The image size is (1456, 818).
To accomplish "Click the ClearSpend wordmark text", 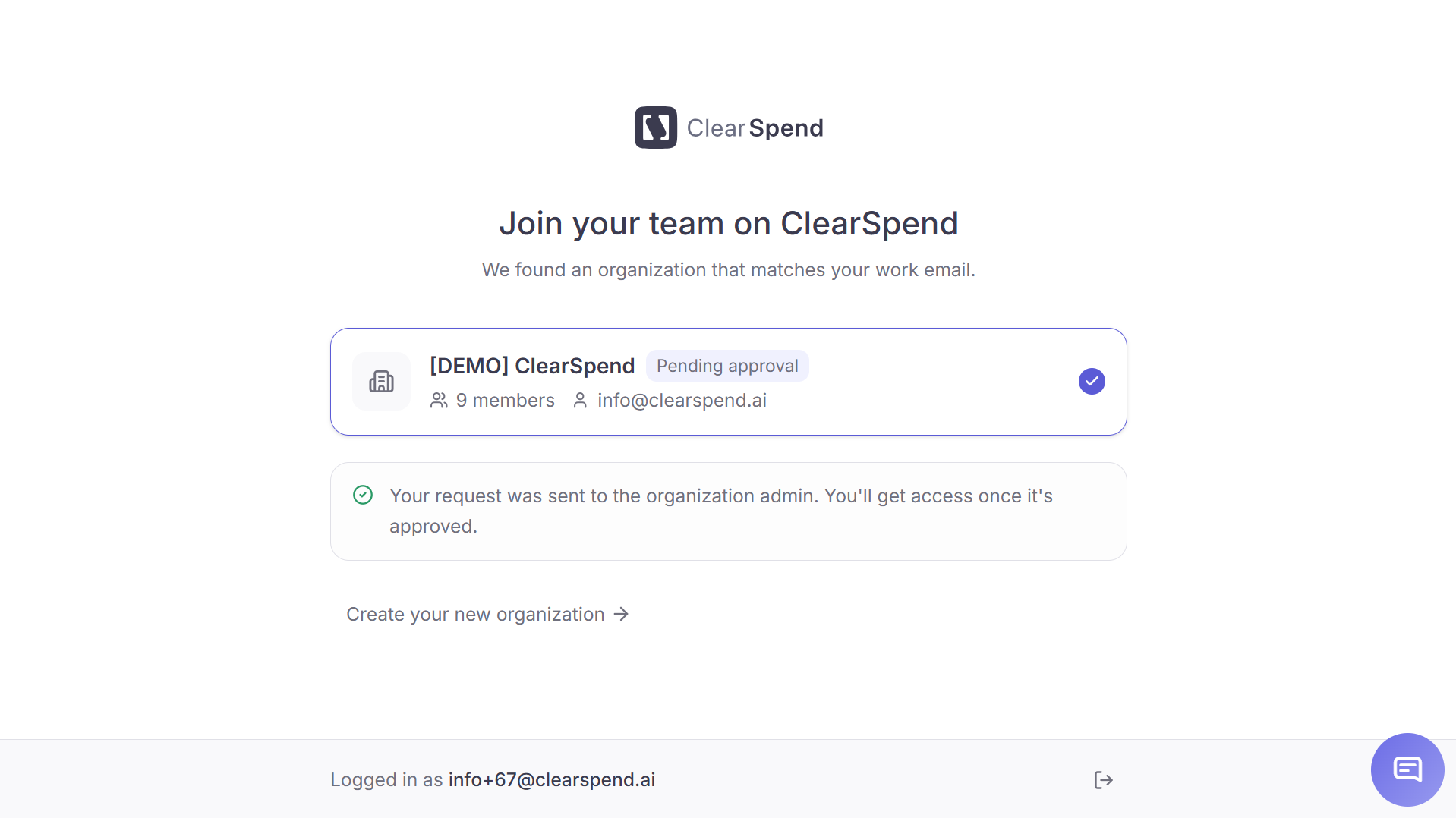I will coord(755,127).
